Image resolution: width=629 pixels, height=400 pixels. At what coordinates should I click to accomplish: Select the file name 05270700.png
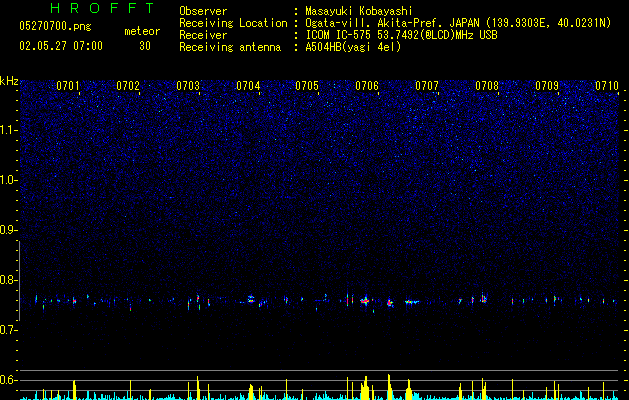(55, 27)
